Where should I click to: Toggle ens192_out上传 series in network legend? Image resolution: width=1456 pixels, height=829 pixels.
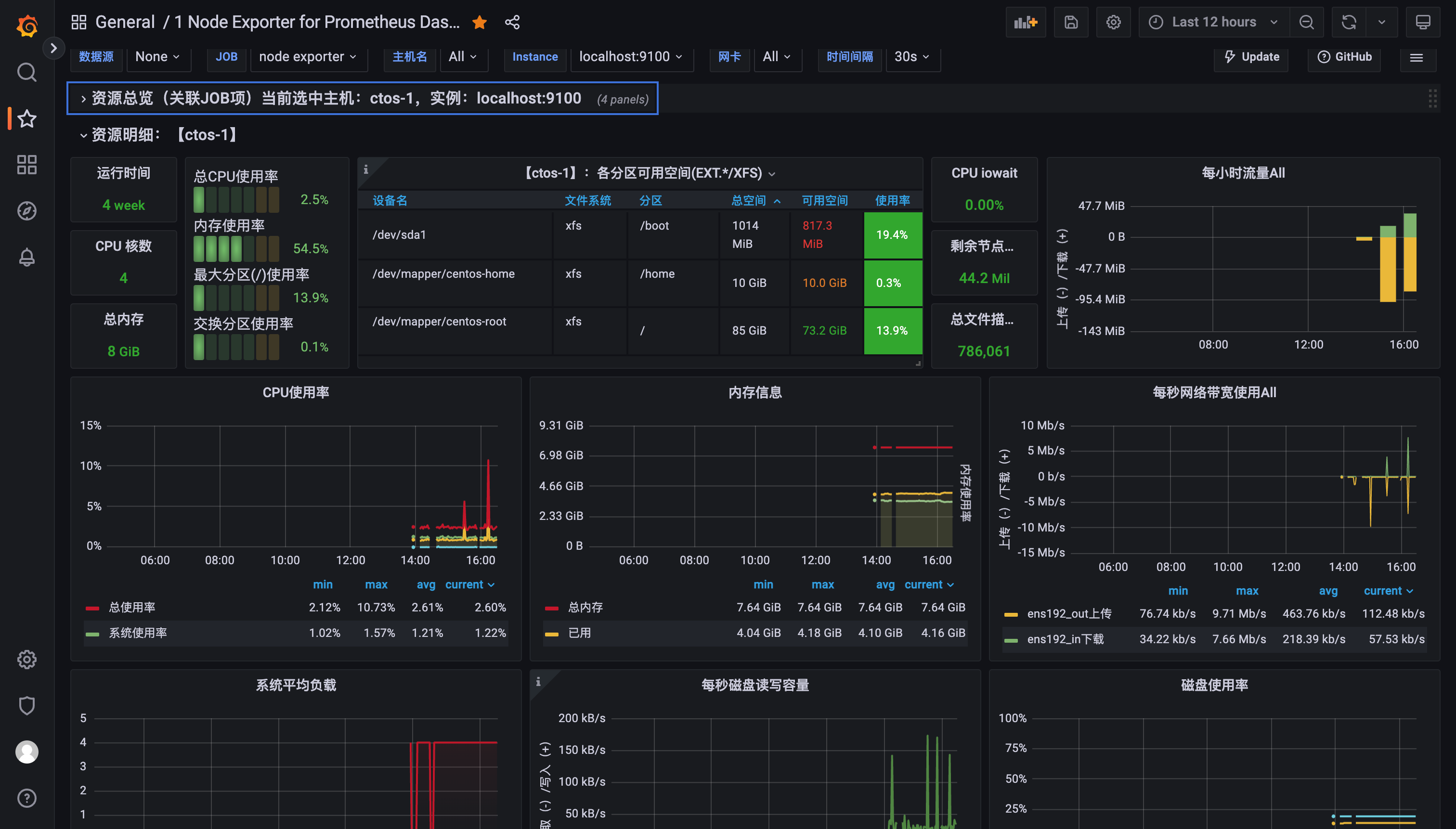point(1069,614)
